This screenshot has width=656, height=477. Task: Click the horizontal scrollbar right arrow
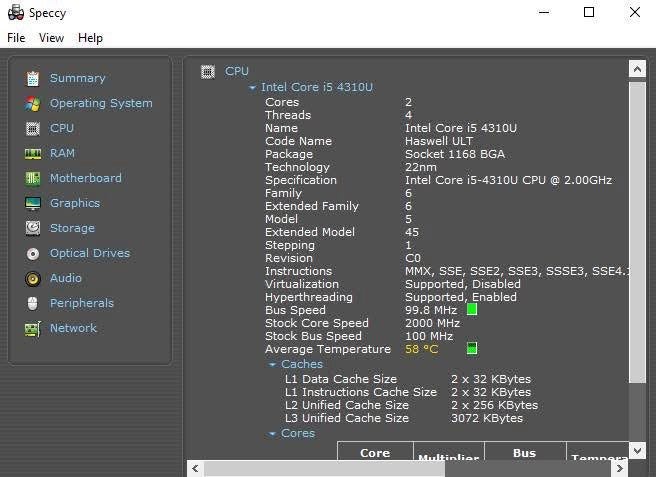620,469
